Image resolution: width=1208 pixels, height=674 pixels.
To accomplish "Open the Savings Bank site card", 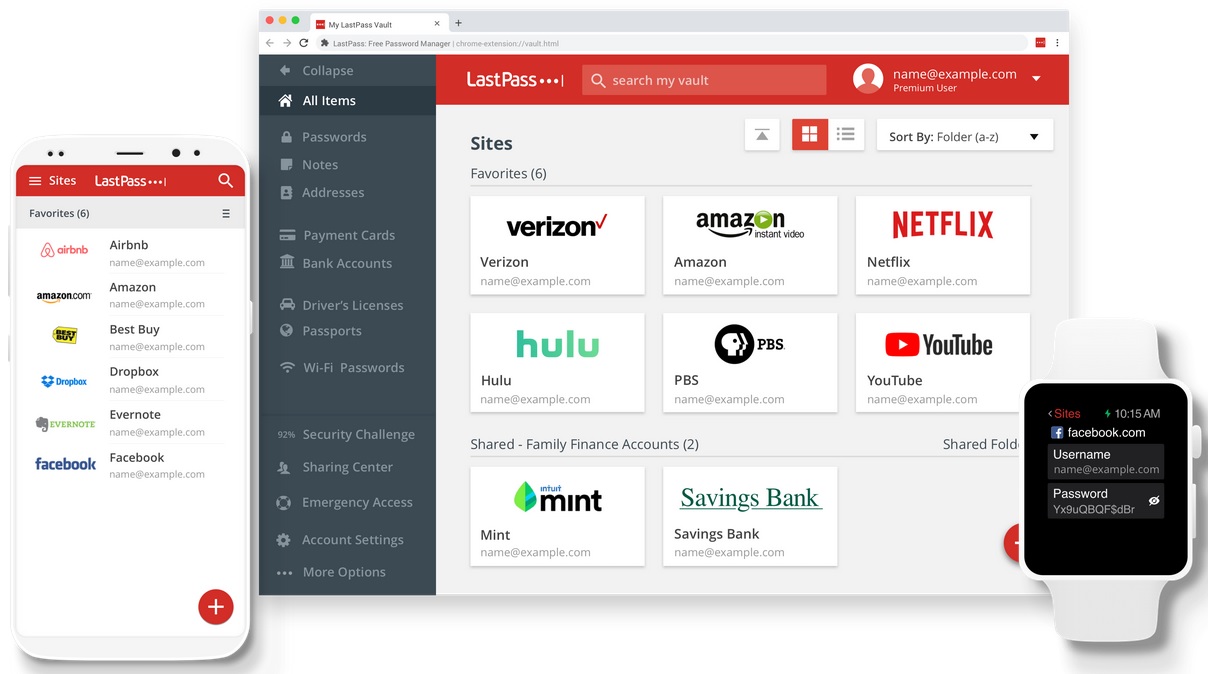I will [x=750, y=516].
